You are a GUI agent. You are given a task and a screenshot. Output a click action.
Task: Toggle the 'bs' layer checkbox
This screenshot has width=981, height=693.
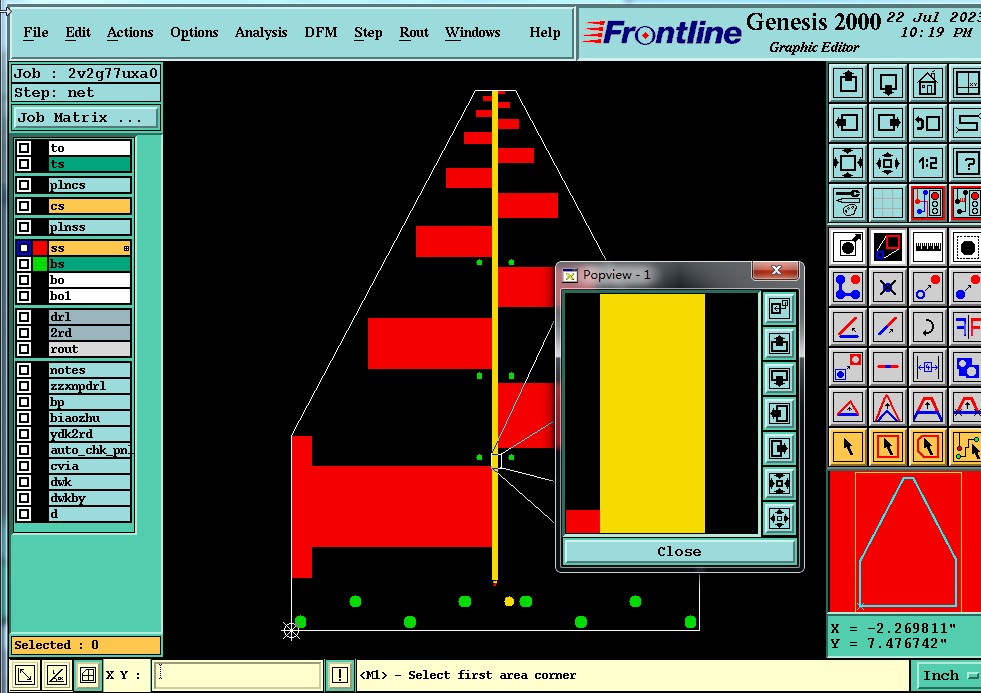coord(24,264)
